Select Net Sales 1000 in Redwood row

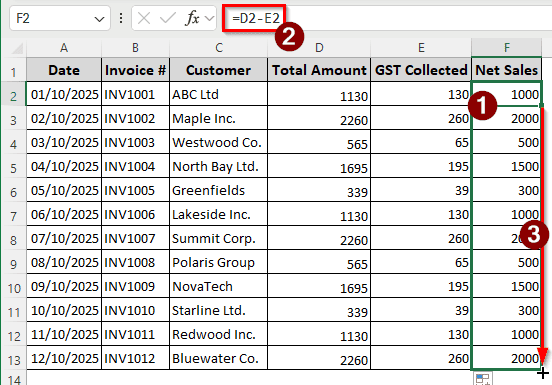(x=507, y=334)
